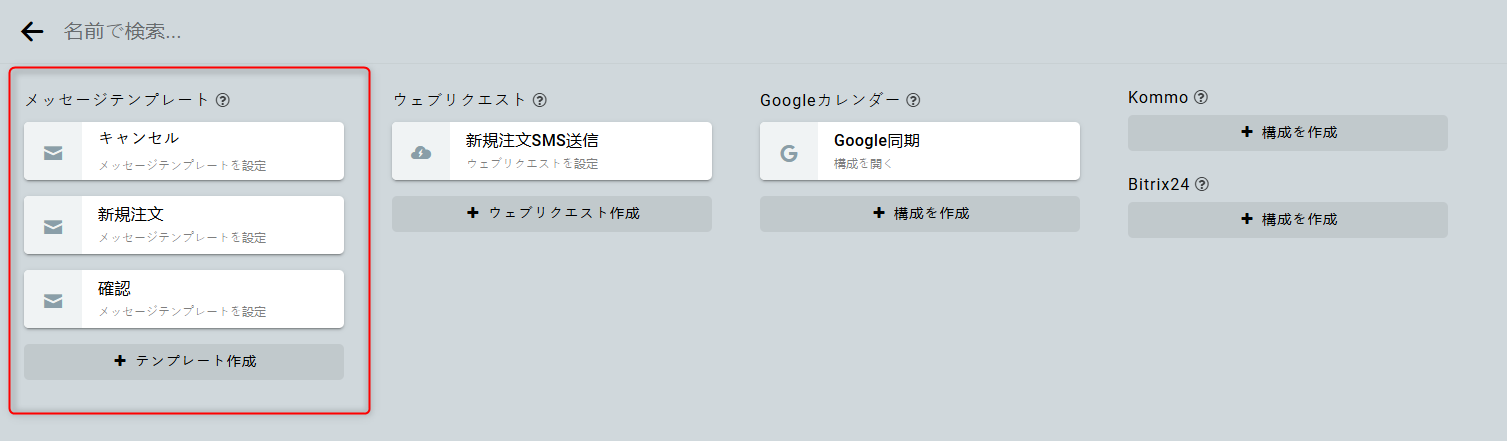Open the Google同期 configuration

point(946,151)
